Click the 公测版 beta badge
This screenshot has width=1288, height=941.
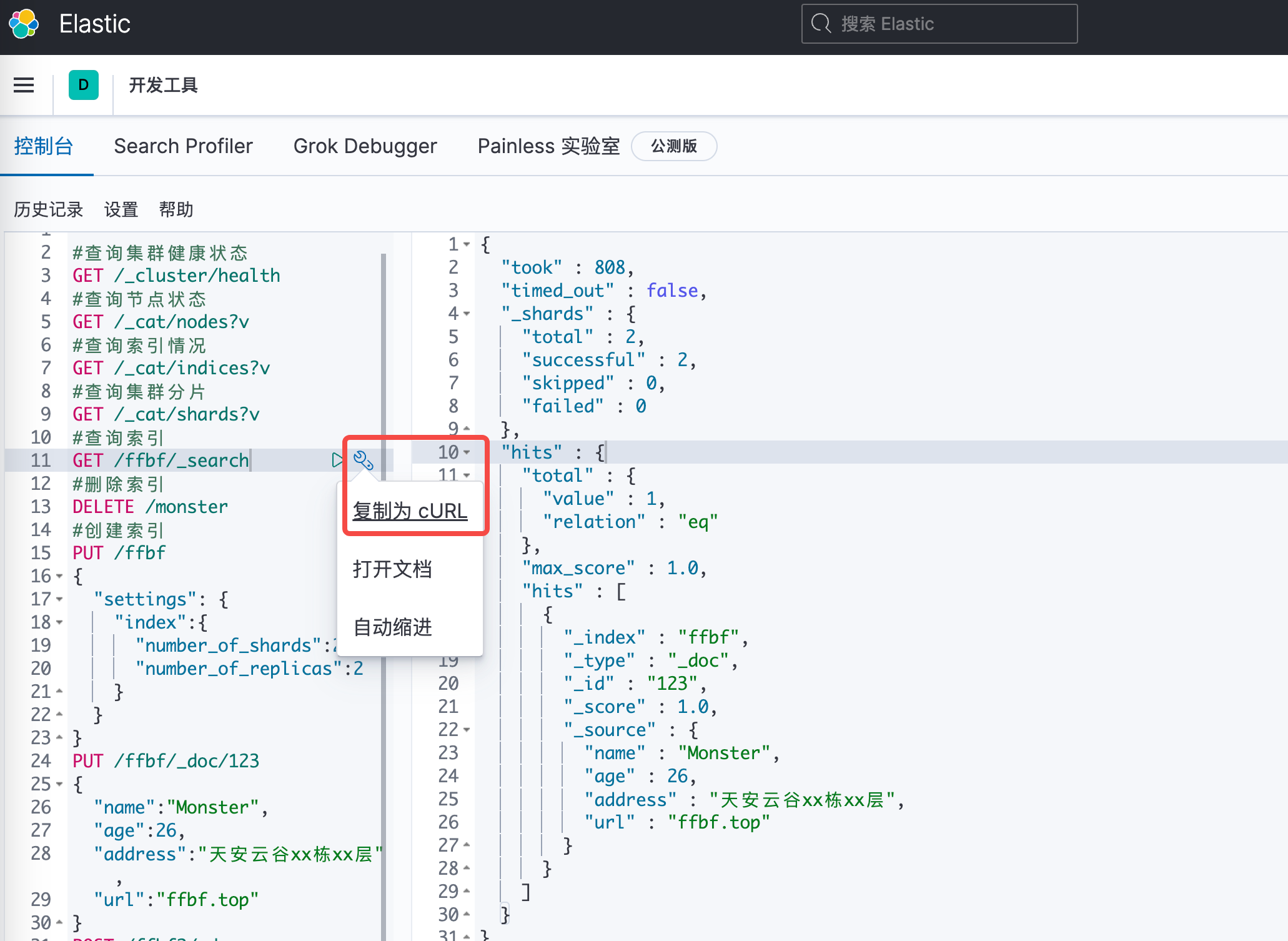click(x=674, y=146)
